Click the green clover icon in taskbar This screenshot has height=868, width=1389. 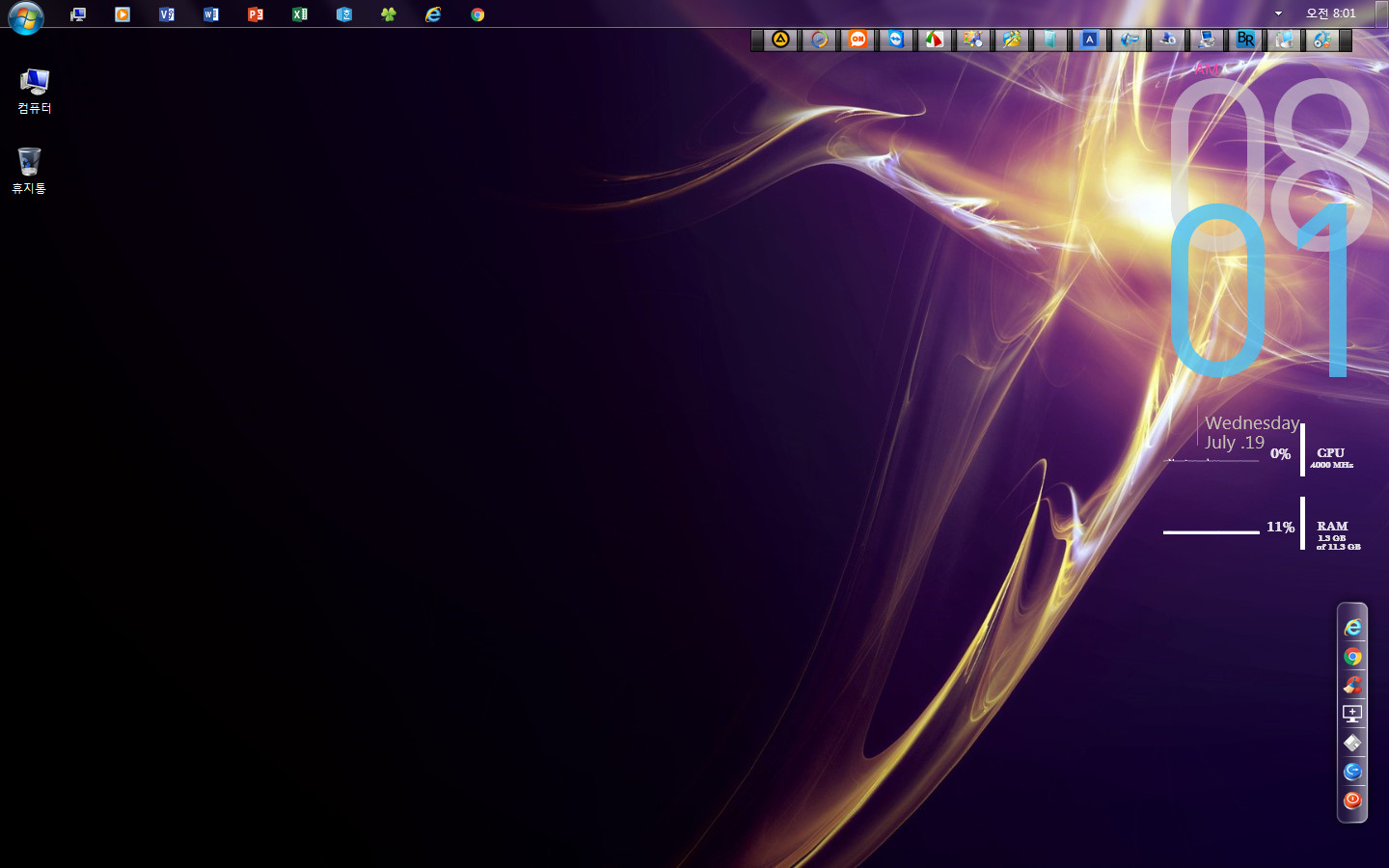click(389, 14)
